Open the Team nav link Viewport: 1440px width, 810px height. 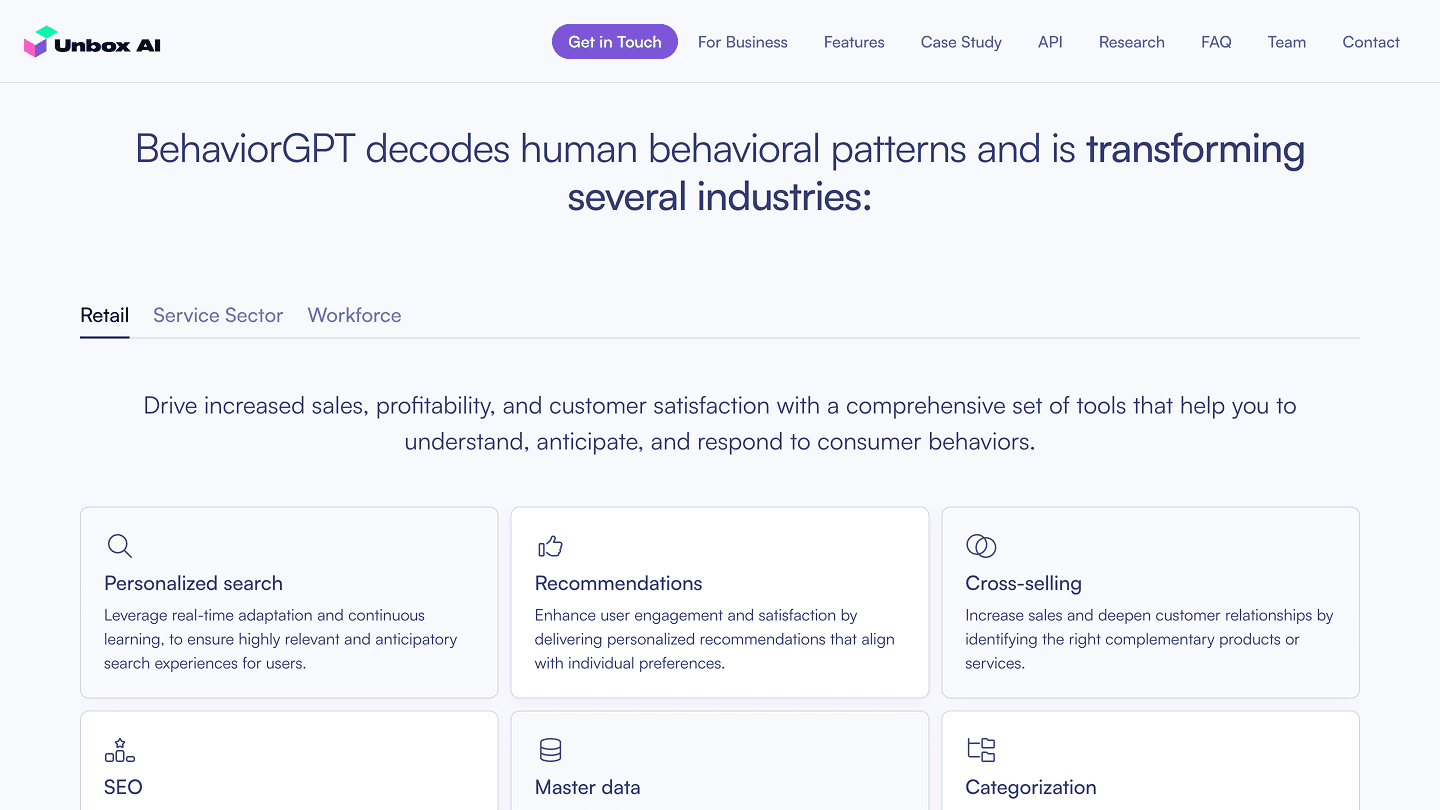1287,42
